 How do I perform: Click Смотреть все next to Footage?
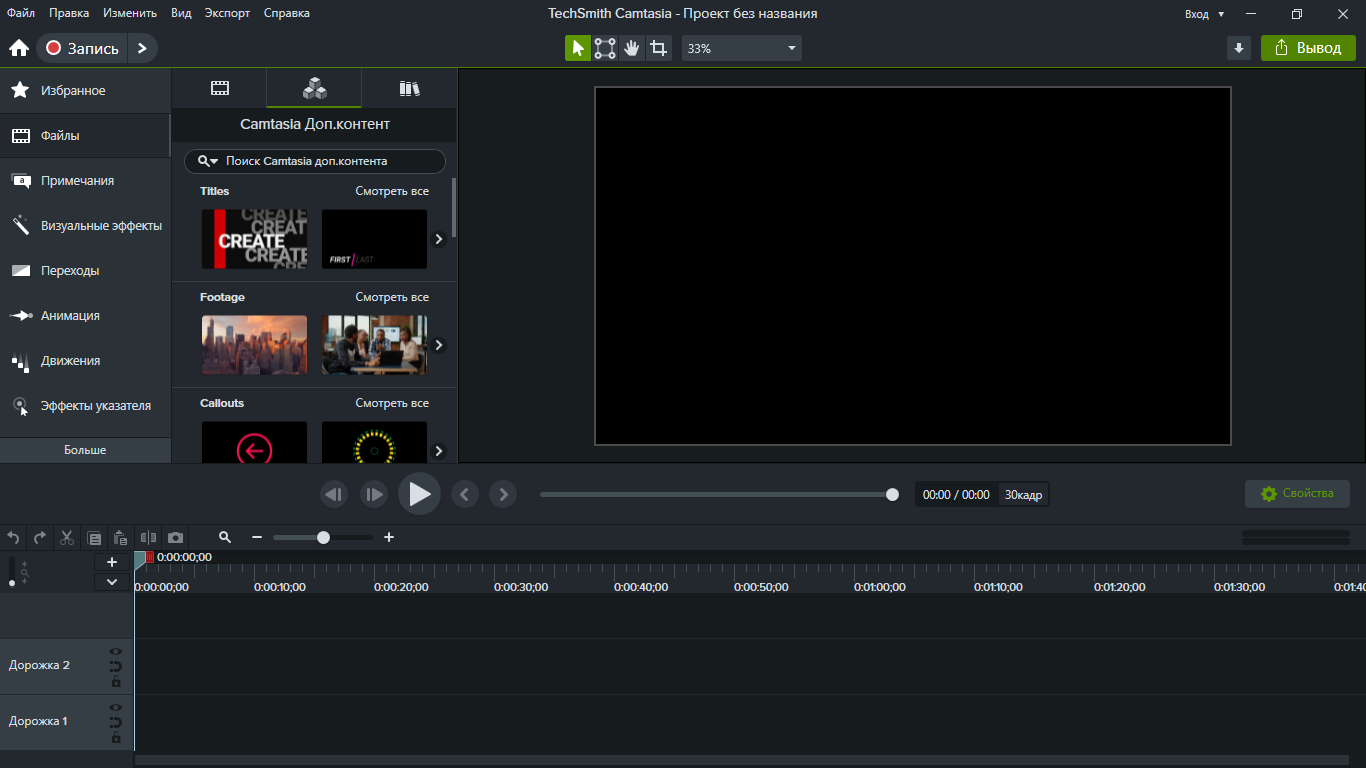coord(392,297)
